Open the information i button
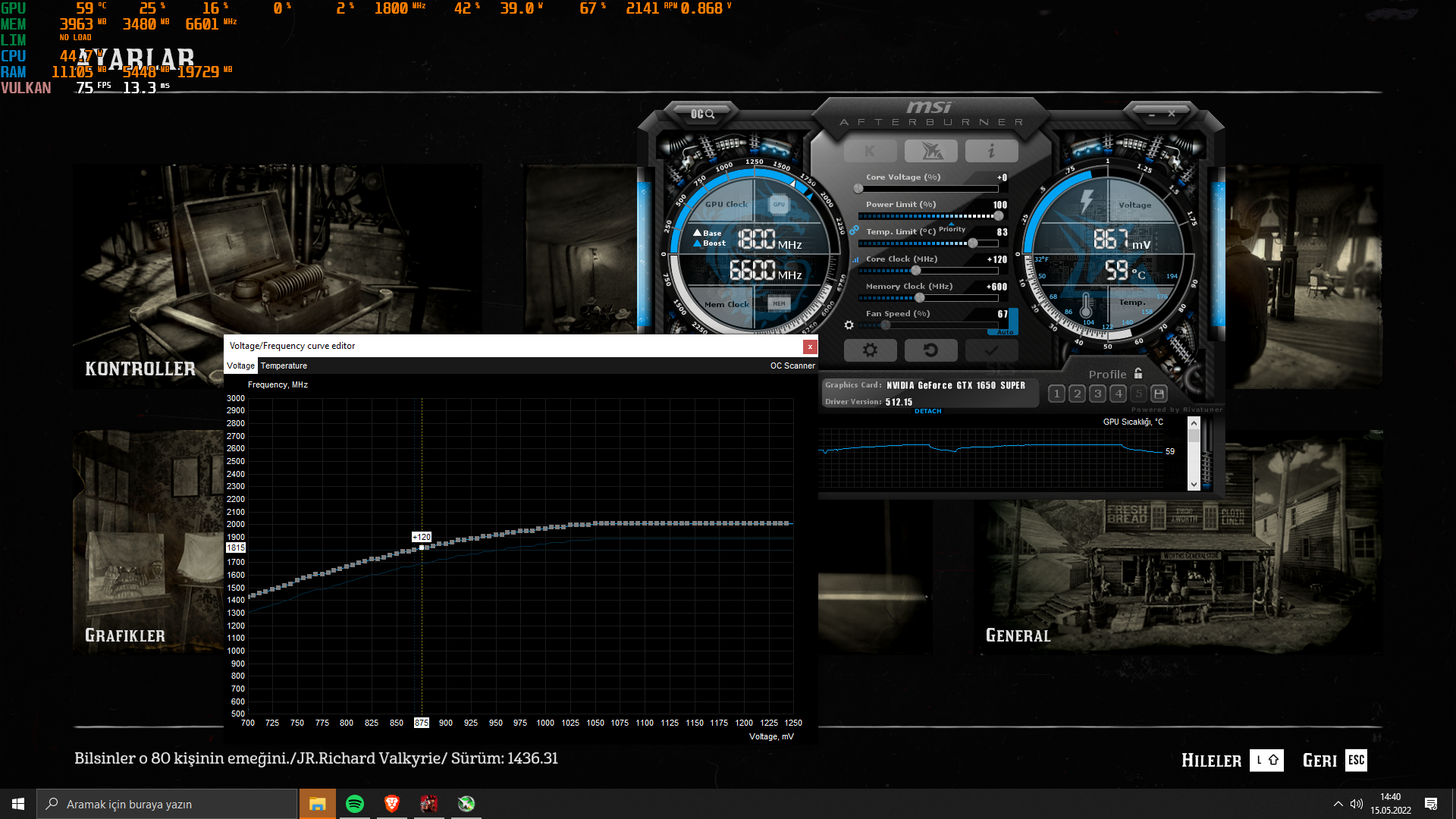Viewport: 1456px width, 819px height. tap(991, 151)
